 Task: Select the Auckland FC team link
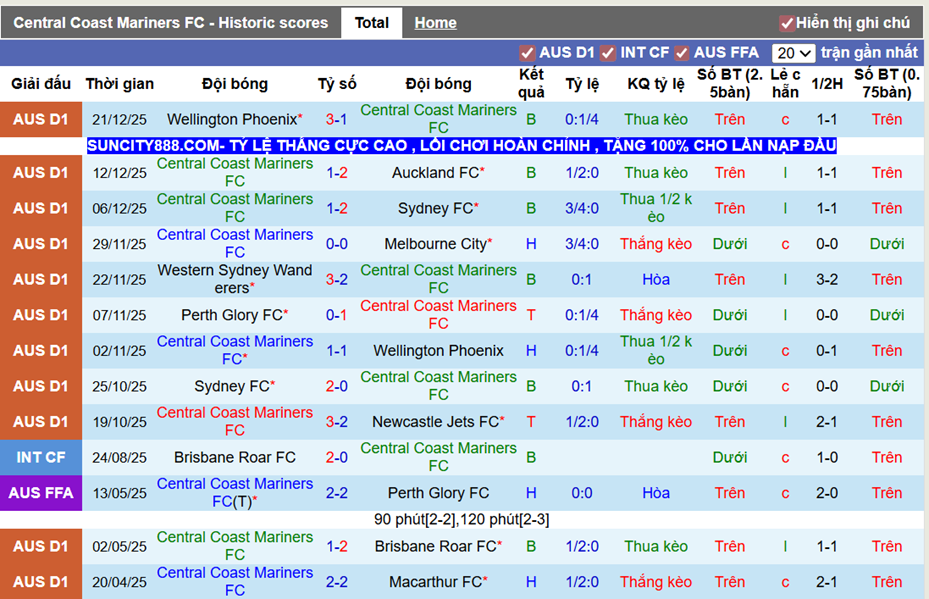[x=435, y=172]
